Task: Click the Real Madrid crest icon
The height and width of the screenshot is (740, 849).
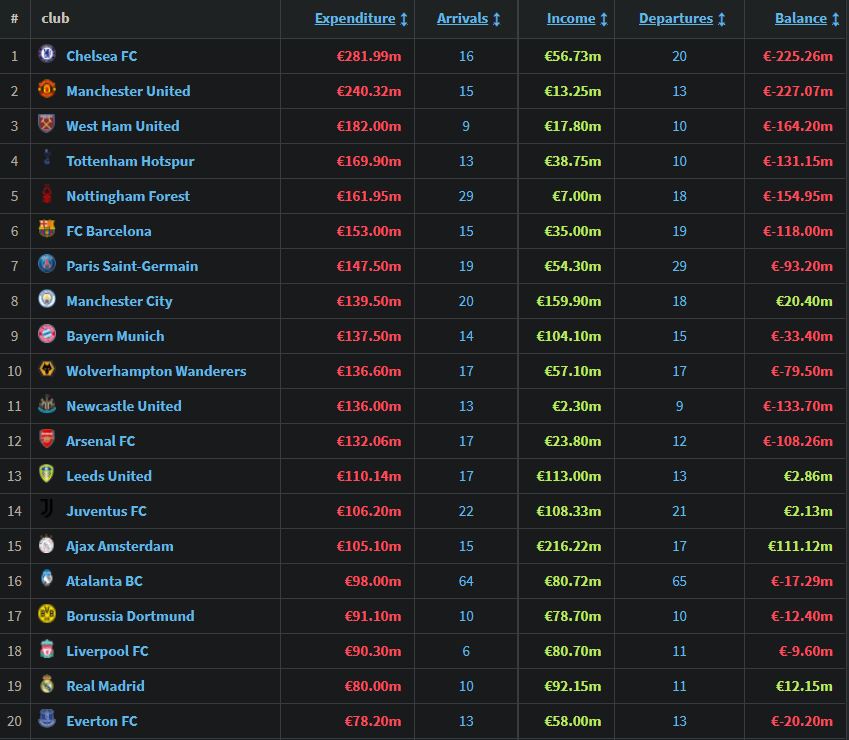Action: [x=47, y=686]
